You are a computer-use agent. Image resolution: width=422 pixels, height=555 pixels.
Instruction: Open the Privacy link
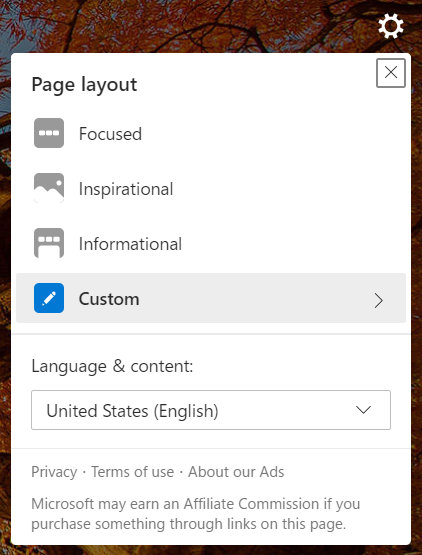pos(54,472)
